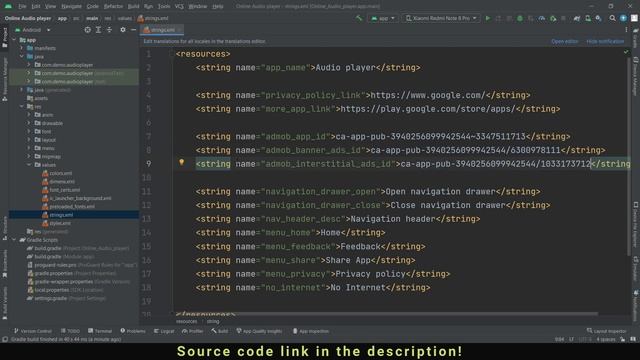Image resolution: width=640 pixels, height=360 pixels.
Task: Start debugging with the green bug icon
Action: point(520,18)
